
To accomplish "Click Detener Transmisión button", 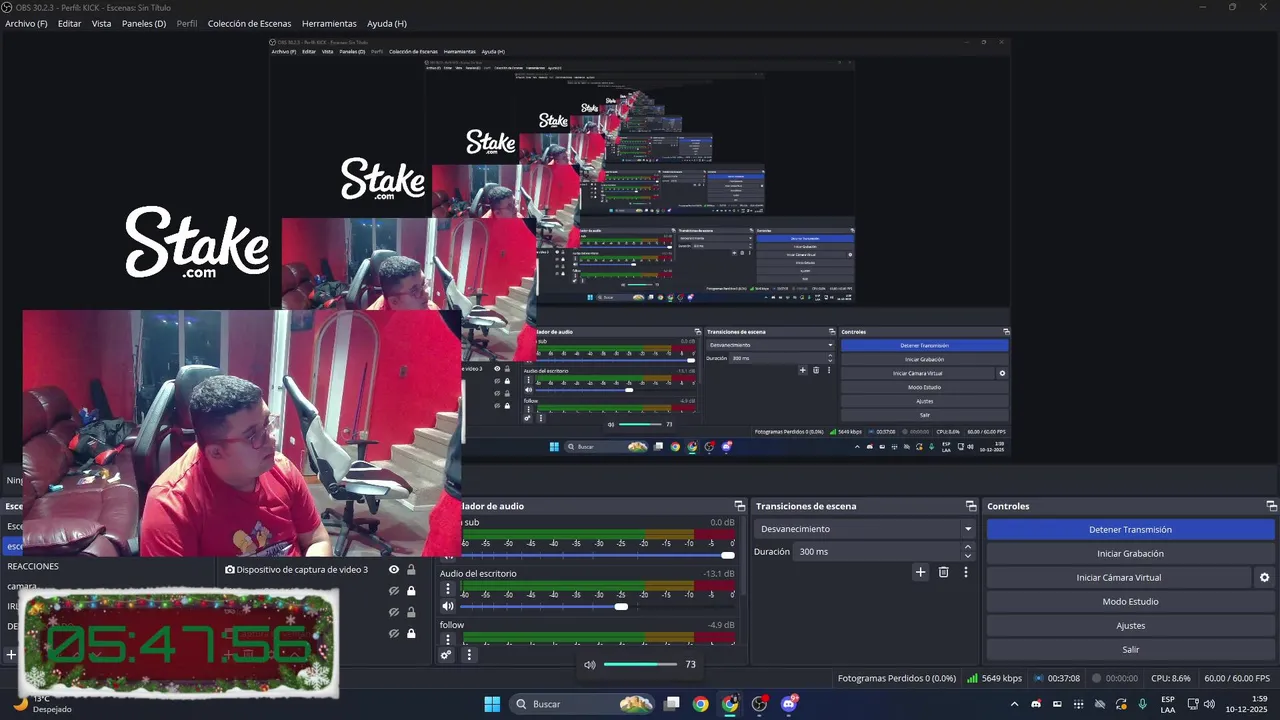I will [x=1130, y=530].
